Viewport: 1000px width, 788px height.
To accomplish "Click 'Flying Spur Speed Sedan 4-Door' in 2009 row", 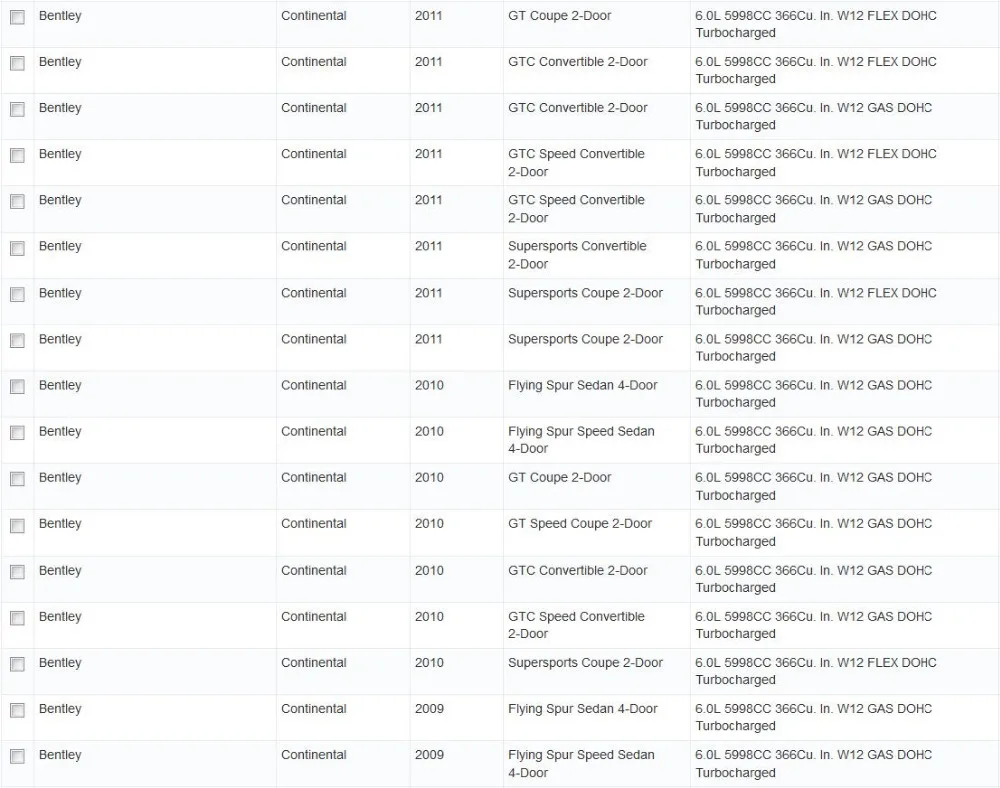I will (581, 763).
